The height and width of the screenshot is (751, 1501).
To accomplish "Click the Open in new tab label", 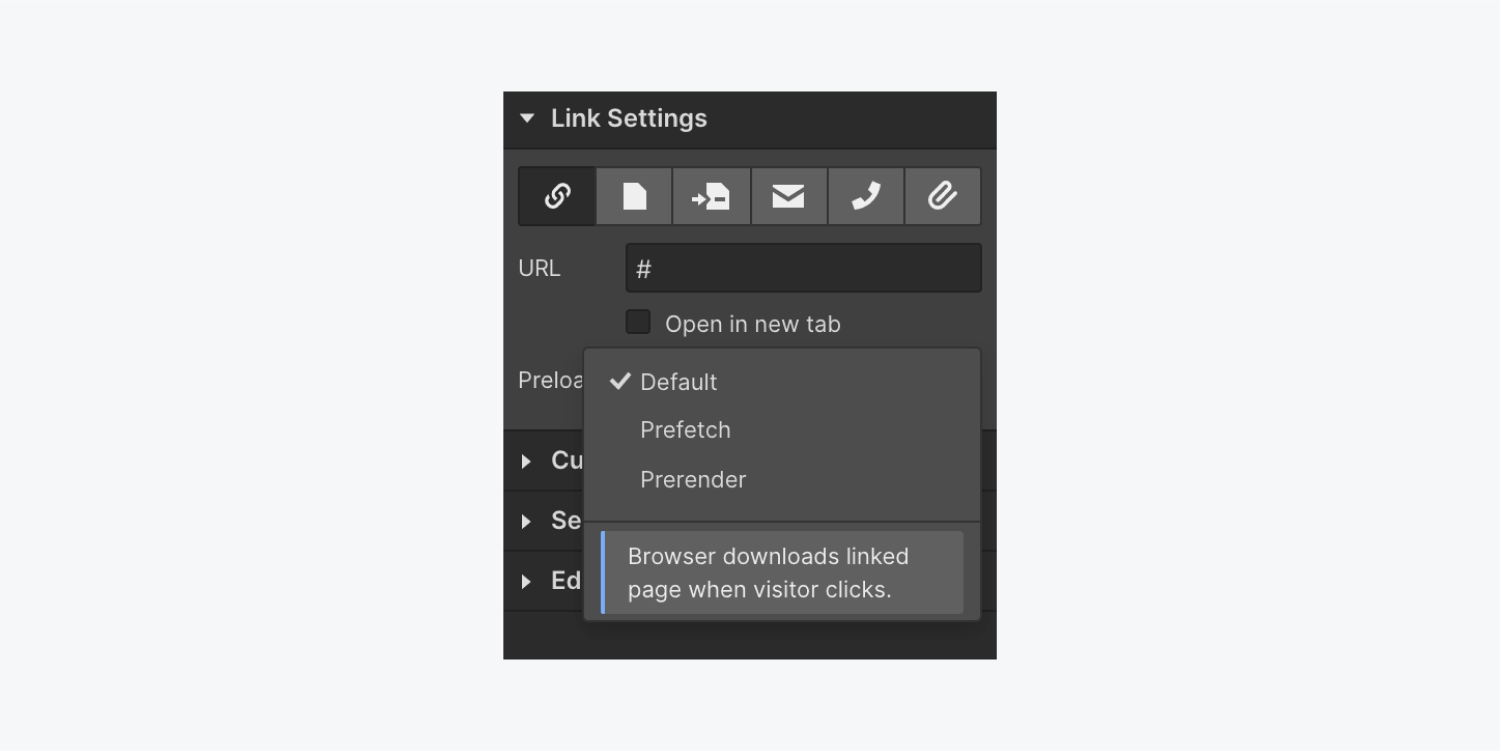I will [x=753, y=324].
